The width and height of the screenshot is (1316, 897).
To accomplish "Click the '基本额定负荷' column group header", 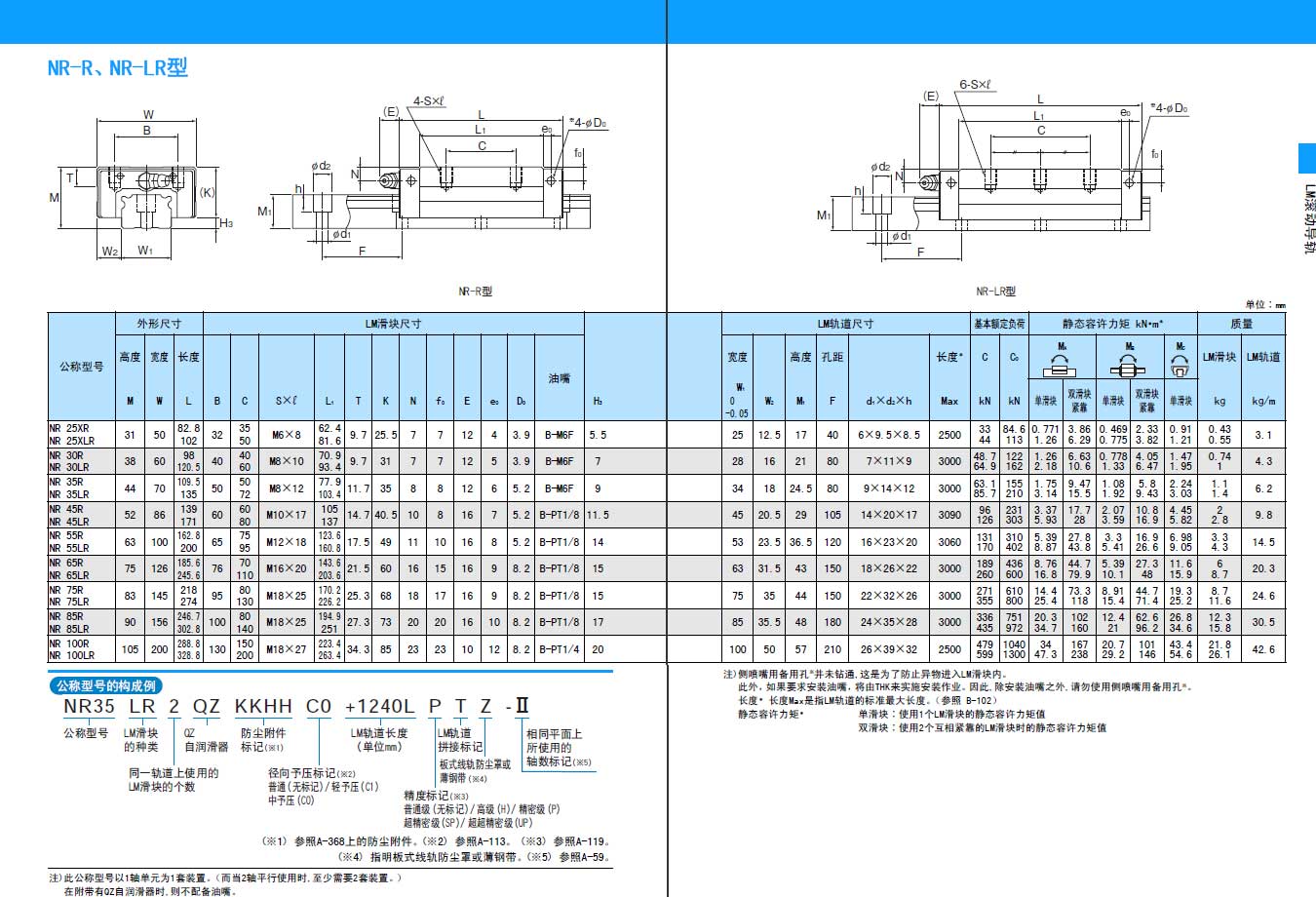I will (999, 324).
